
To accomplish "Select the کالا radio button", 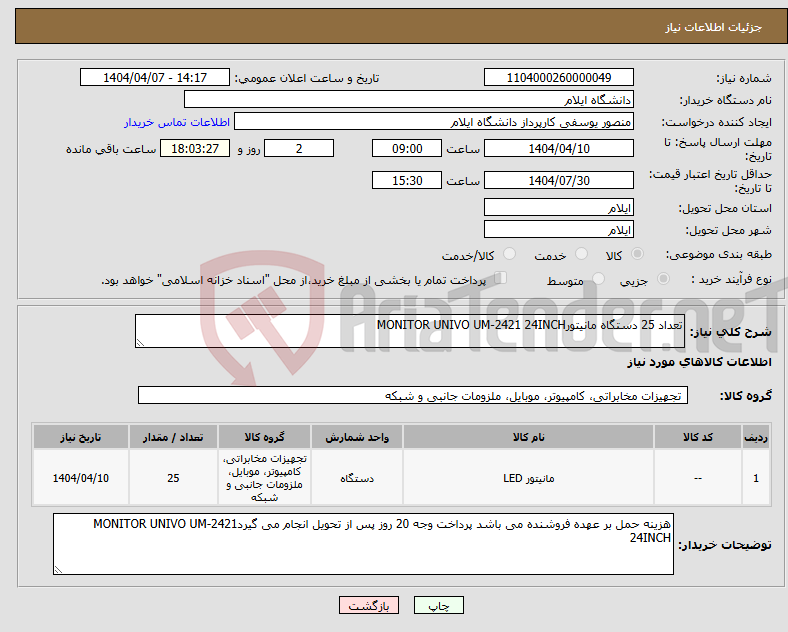I will click(x=637, y=254).
